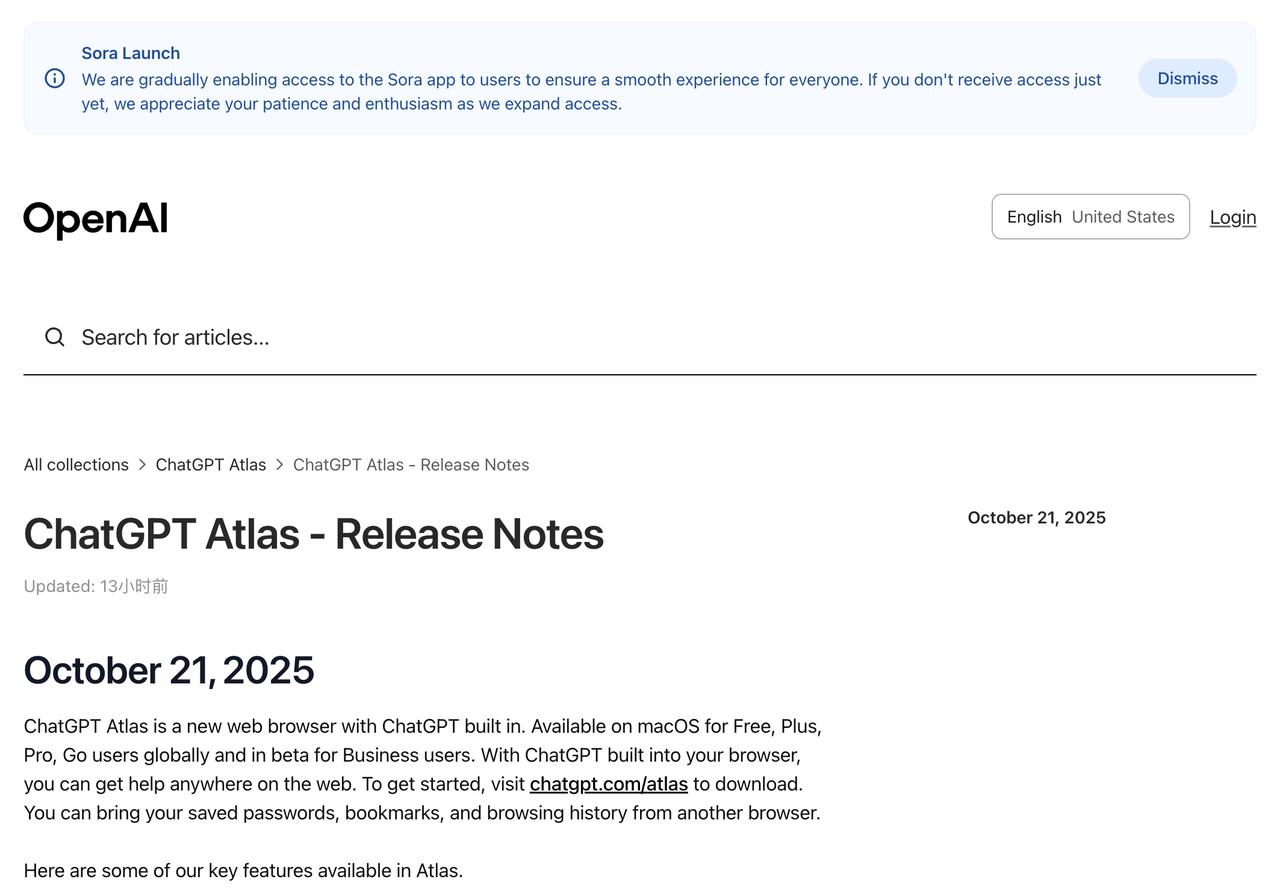The height and width of the screenshot is (894, 1280).
Task: Select ChatGPT Atlas - Release Notes breadcrumb text
Action: [411, 465]
